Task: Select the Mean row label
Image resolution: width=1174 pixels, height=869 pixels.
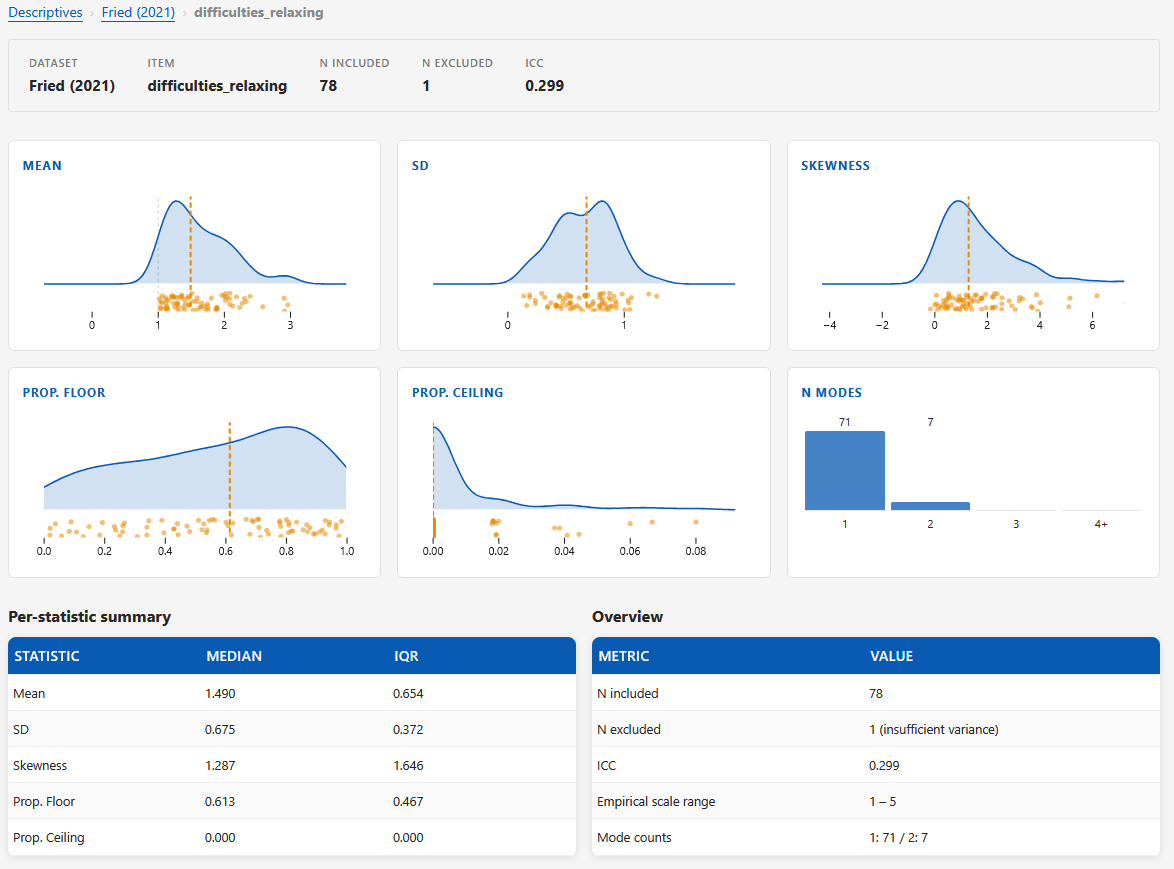Action: click(x=29, y=694)
